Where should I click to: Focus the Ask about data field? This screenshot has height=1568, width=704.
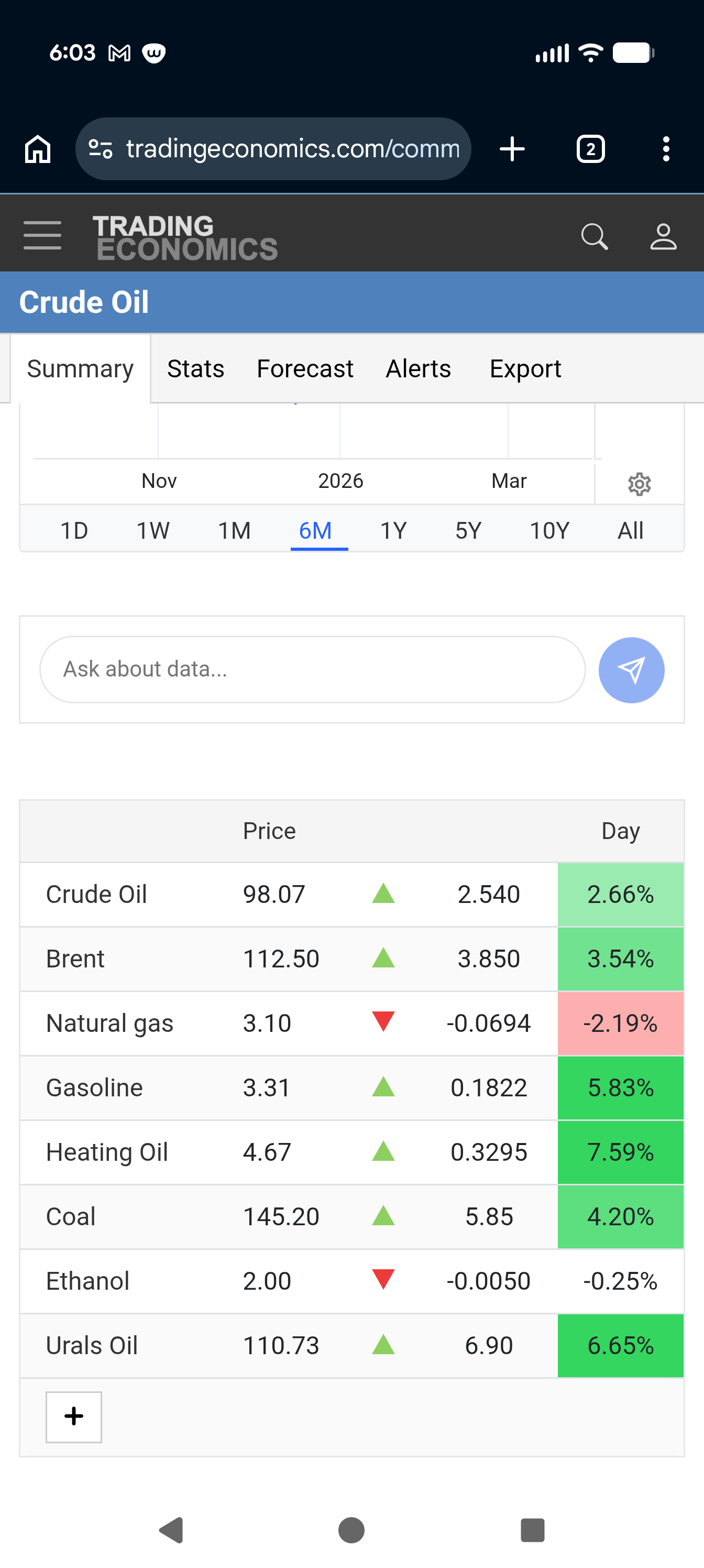click(312, 670)
